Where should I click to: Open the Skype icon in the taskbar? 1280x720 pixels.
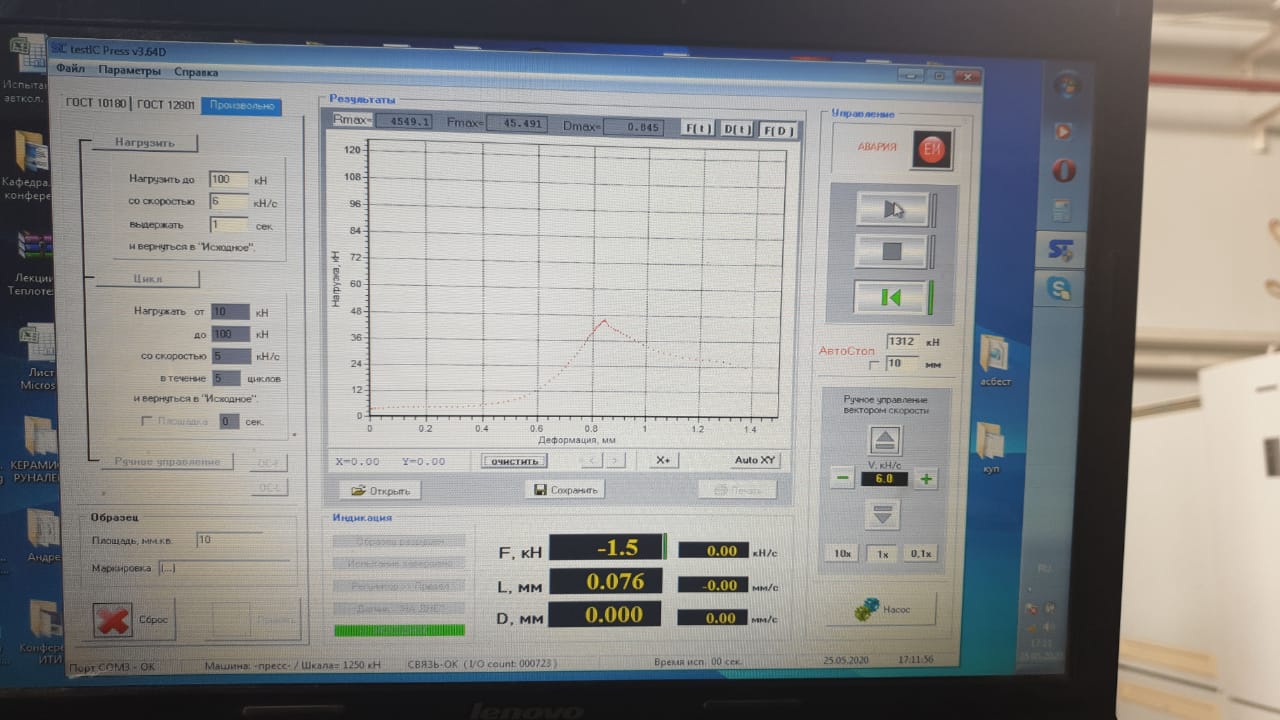point(1059,290)
